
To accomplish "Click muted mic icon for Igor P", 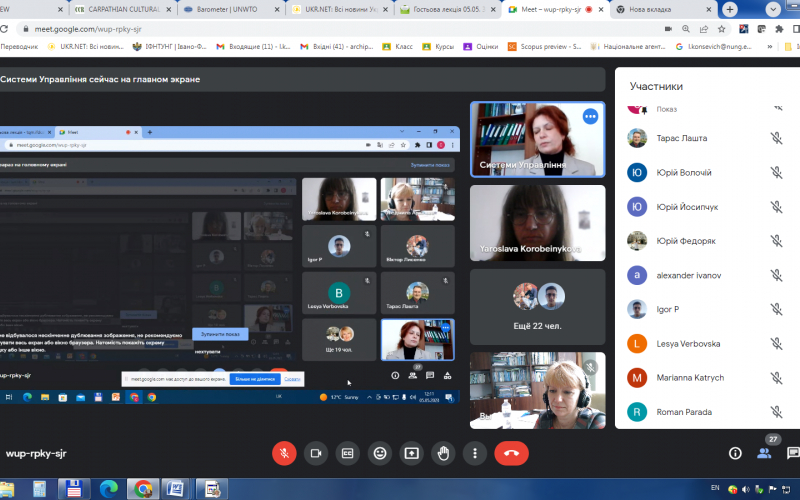I will click(x=777, y=309).
